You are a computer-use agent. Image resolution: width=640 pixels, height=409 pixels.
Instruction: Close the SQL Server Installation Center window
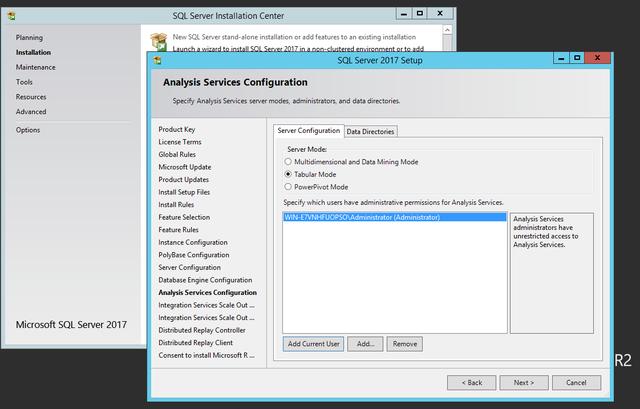point(440,13)
